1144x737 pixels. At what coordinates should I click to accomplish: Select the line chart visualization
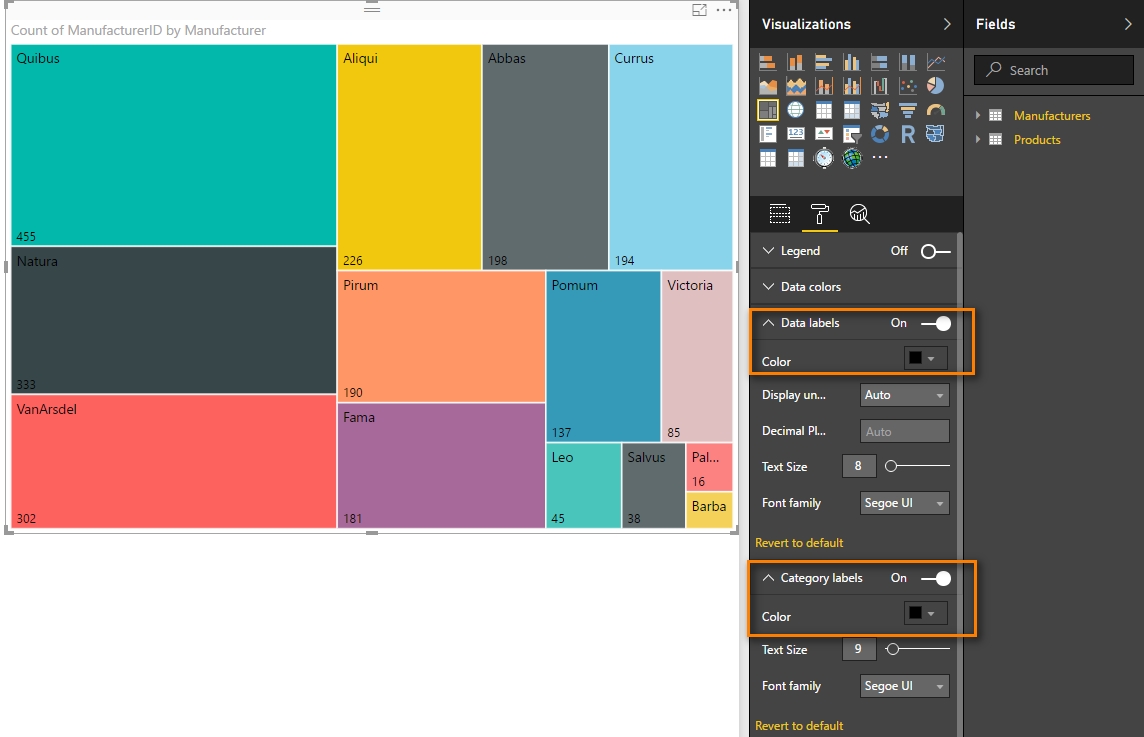pos(935,62)
